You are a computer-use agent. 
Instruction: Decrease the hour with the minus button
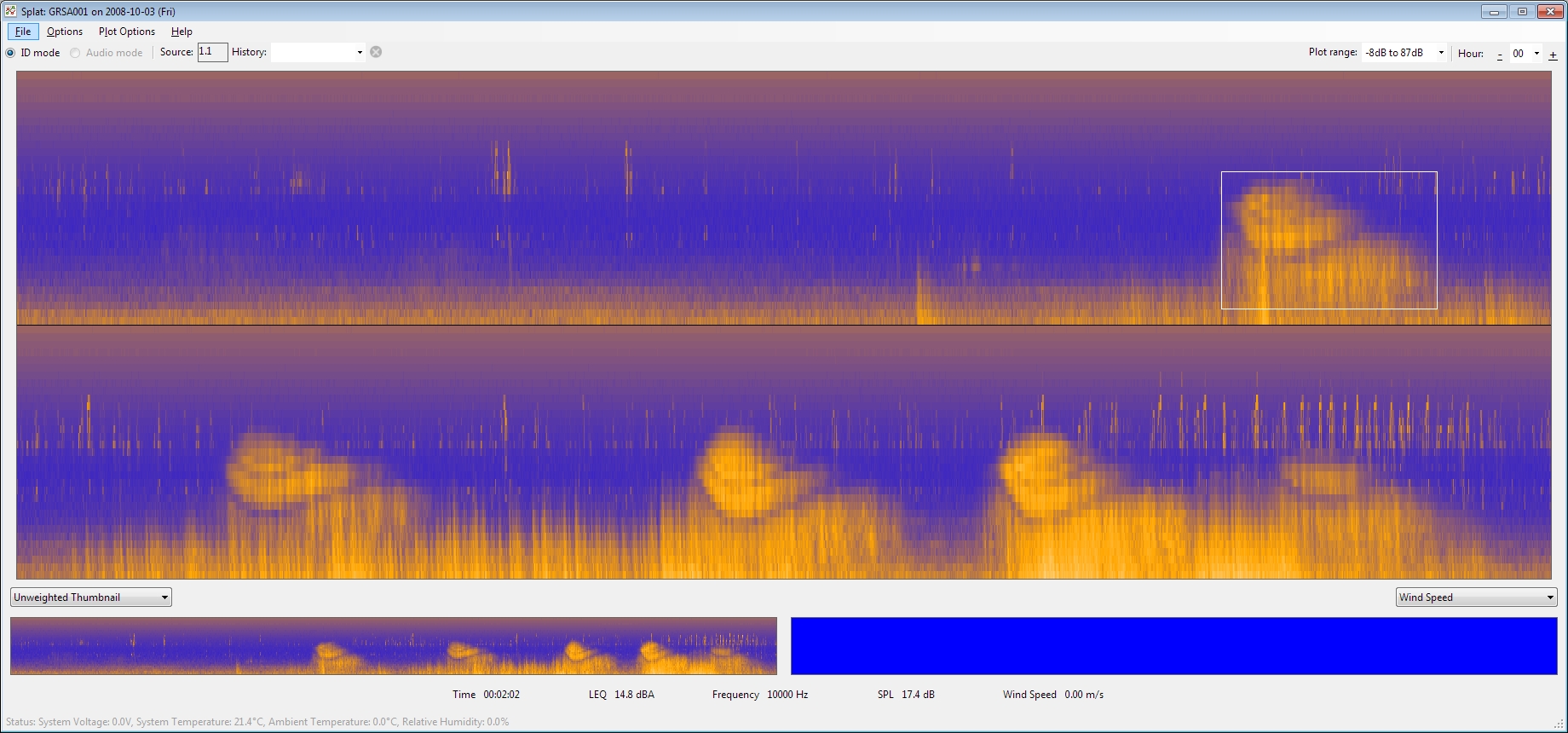[1500, 55]
